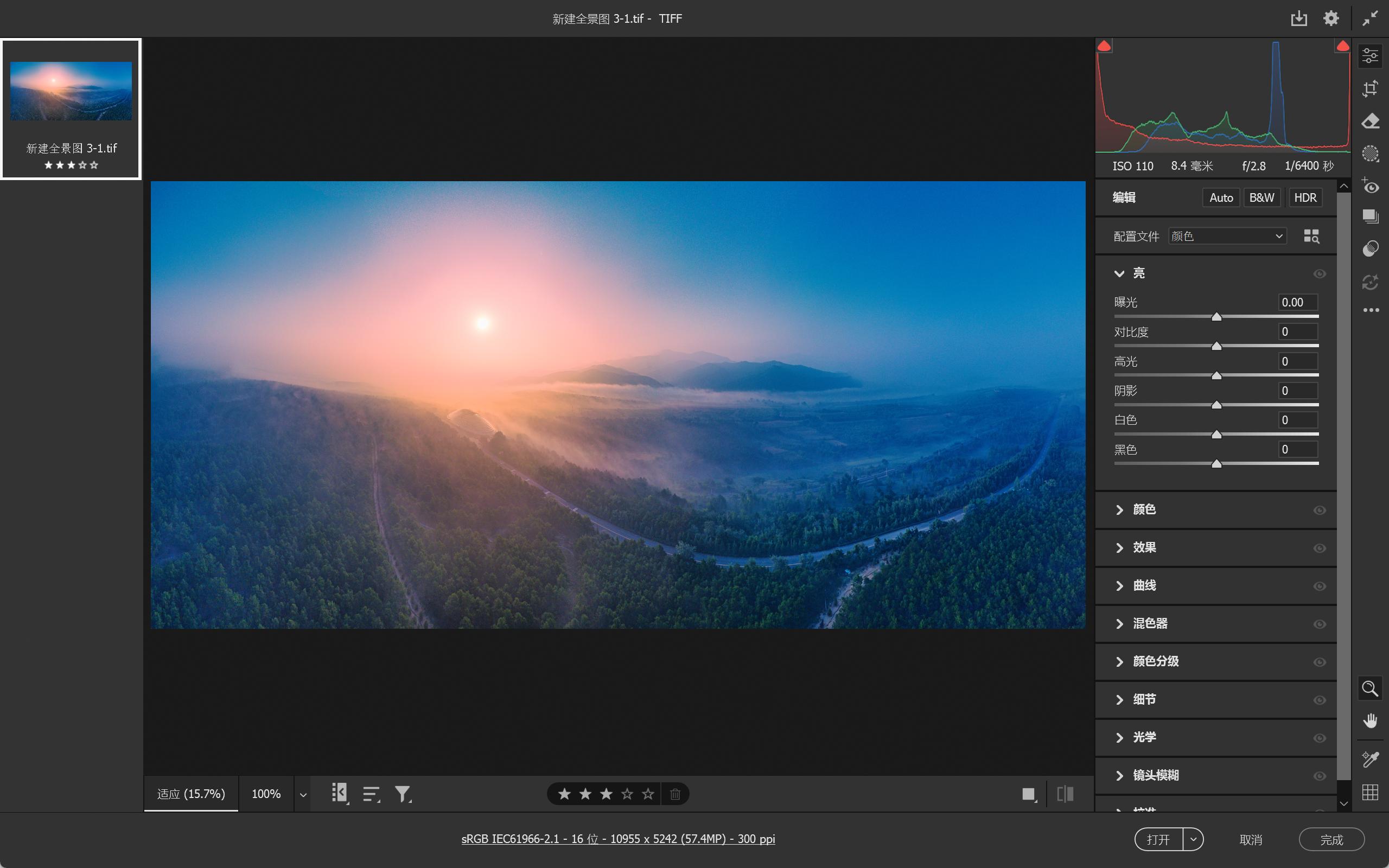The width and height of the screenshot is (1389, 868).
Task: Toggle eye icon for 混色器 panel
Action: [1319, 624]
